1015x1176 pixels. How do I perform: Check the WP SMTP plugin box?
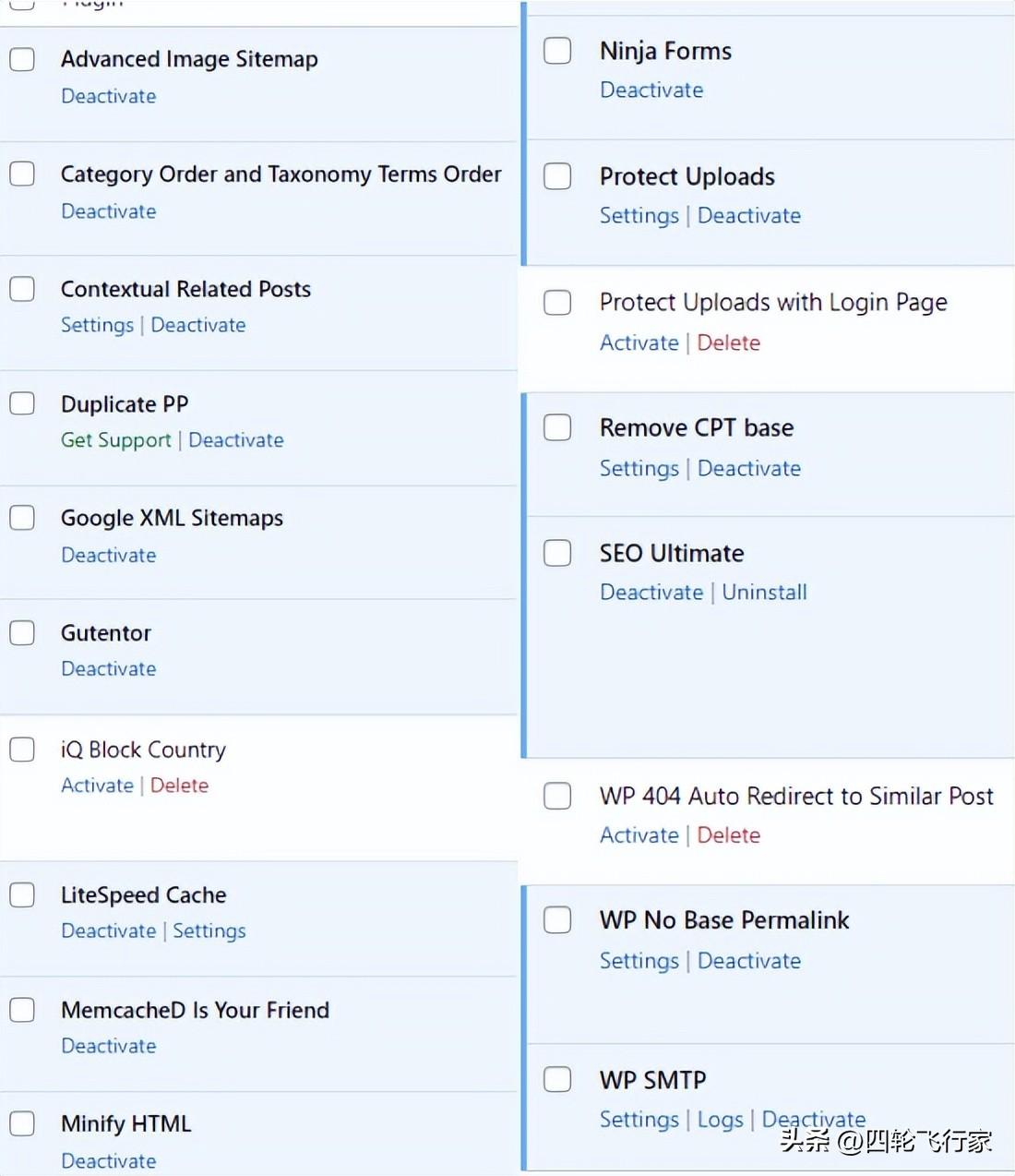click(x=557, y=1079)
